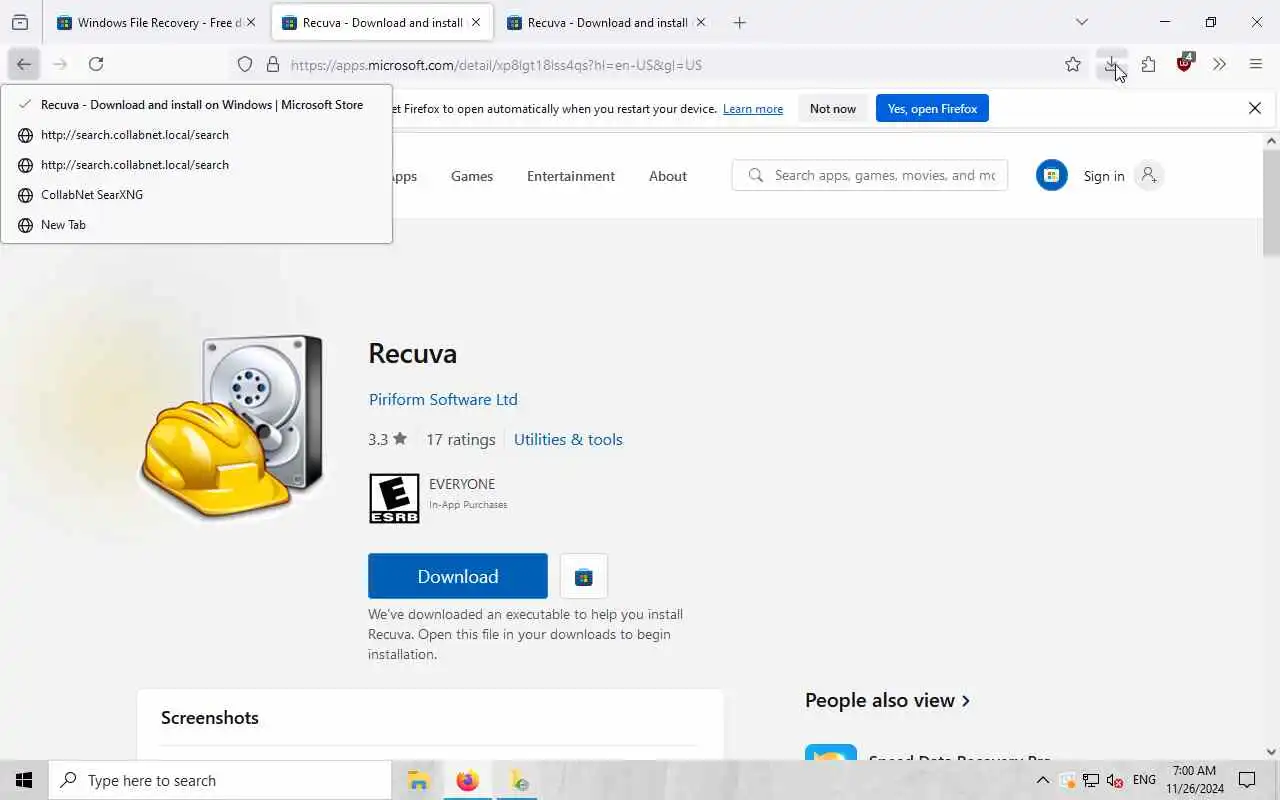Image resolution: width=1280 pixels, height=800 pixels.
Task: Click the open in Store app icon
Action: tap(584, 576)
